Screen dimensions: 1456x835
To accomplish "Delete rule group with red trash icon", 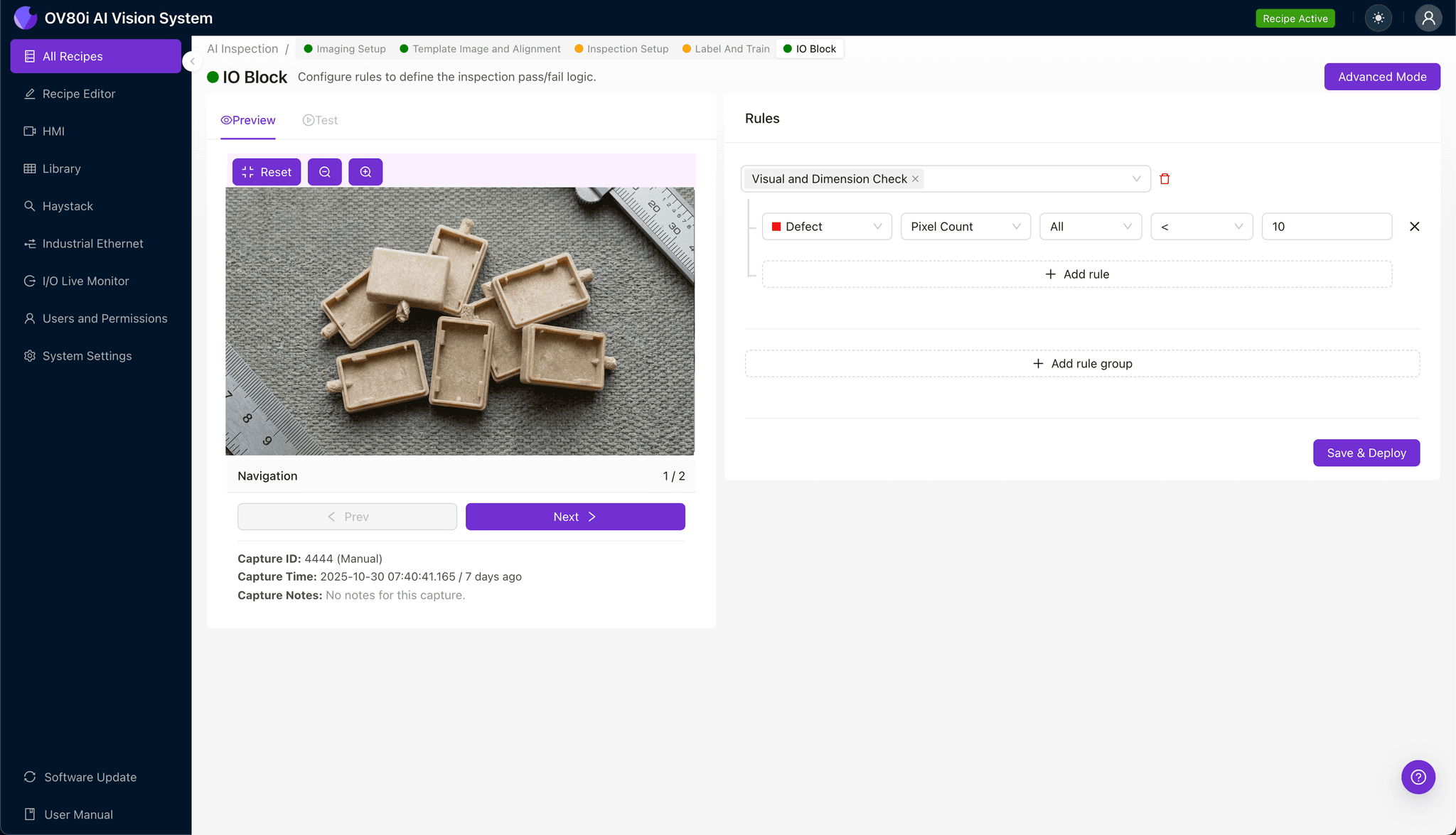I will pos(1165,179).
